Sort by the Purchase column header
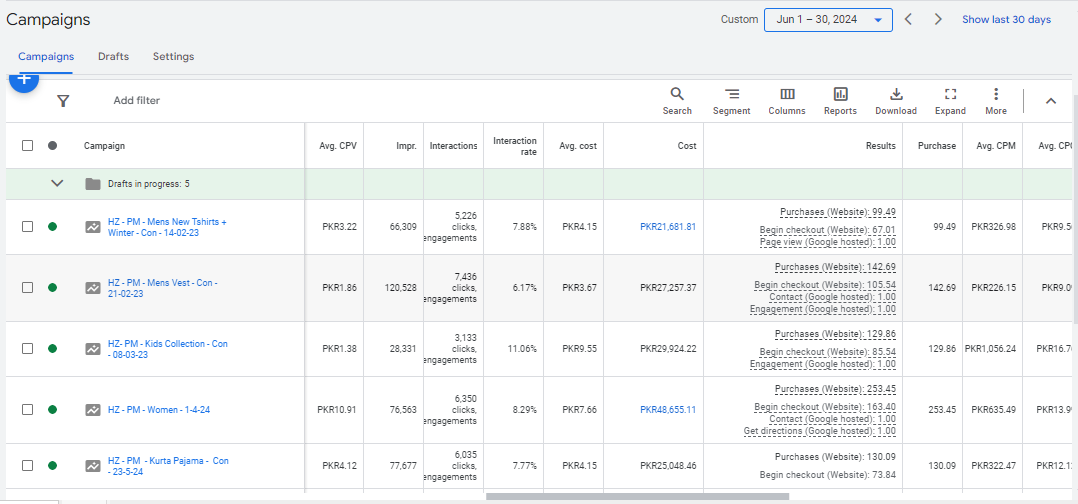The height and width of the screenshot is (504, 1078). click(937, 146)
